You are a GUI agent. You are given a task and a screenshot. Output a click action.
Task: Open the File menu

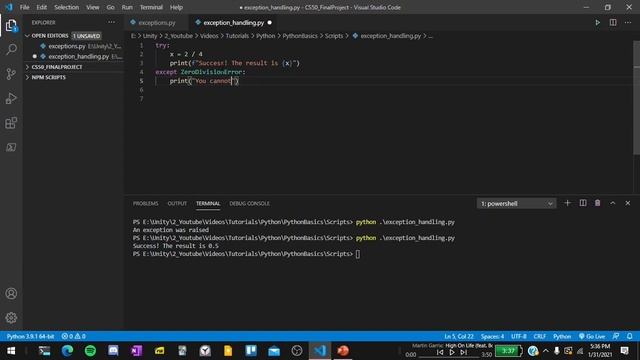pyautogui.click(x=24, y=7)
